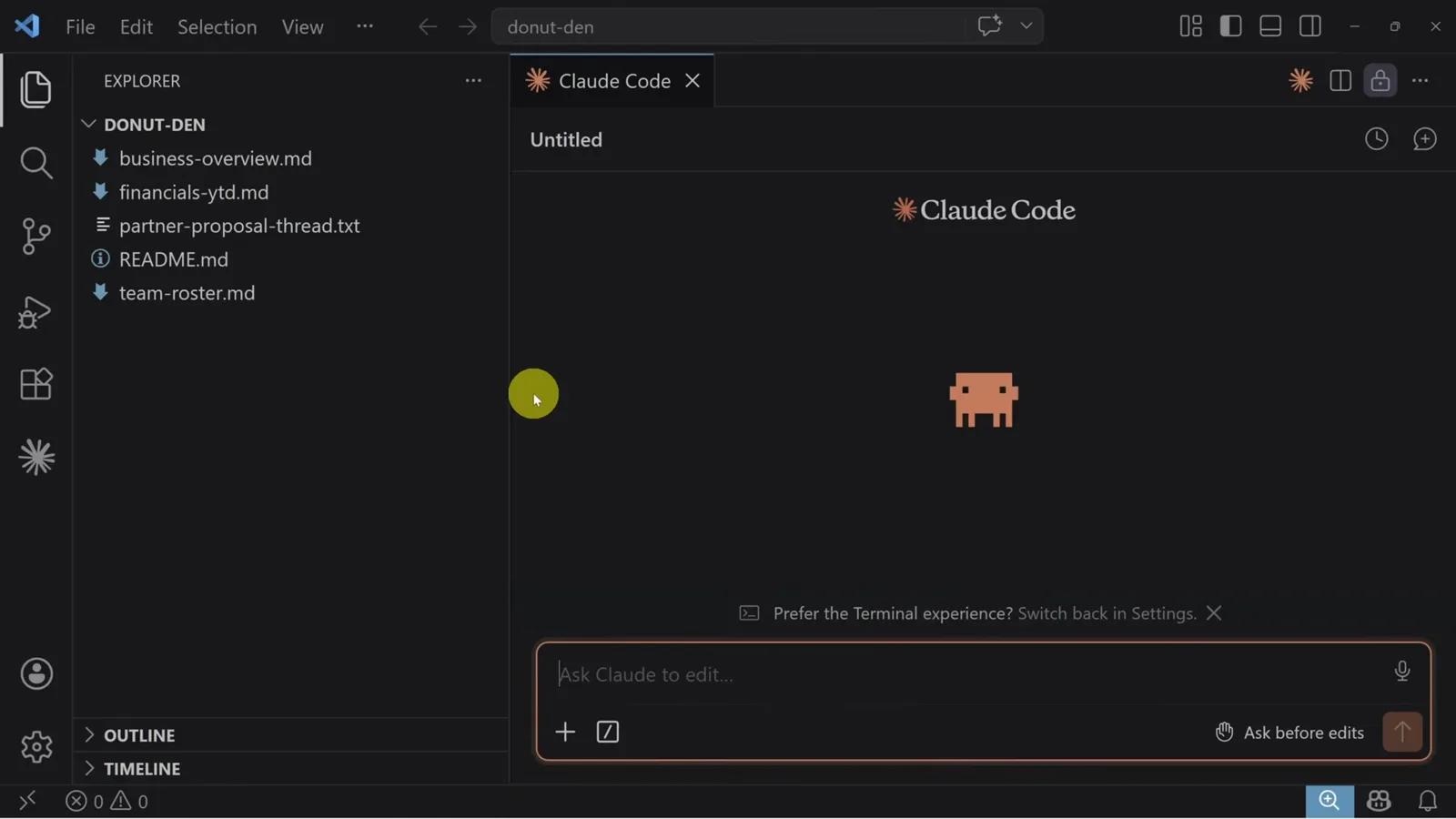Viewport: 1456px width, 819px height.
Task: Send the message with the arrow button
Action: (x=1402, y=732)
